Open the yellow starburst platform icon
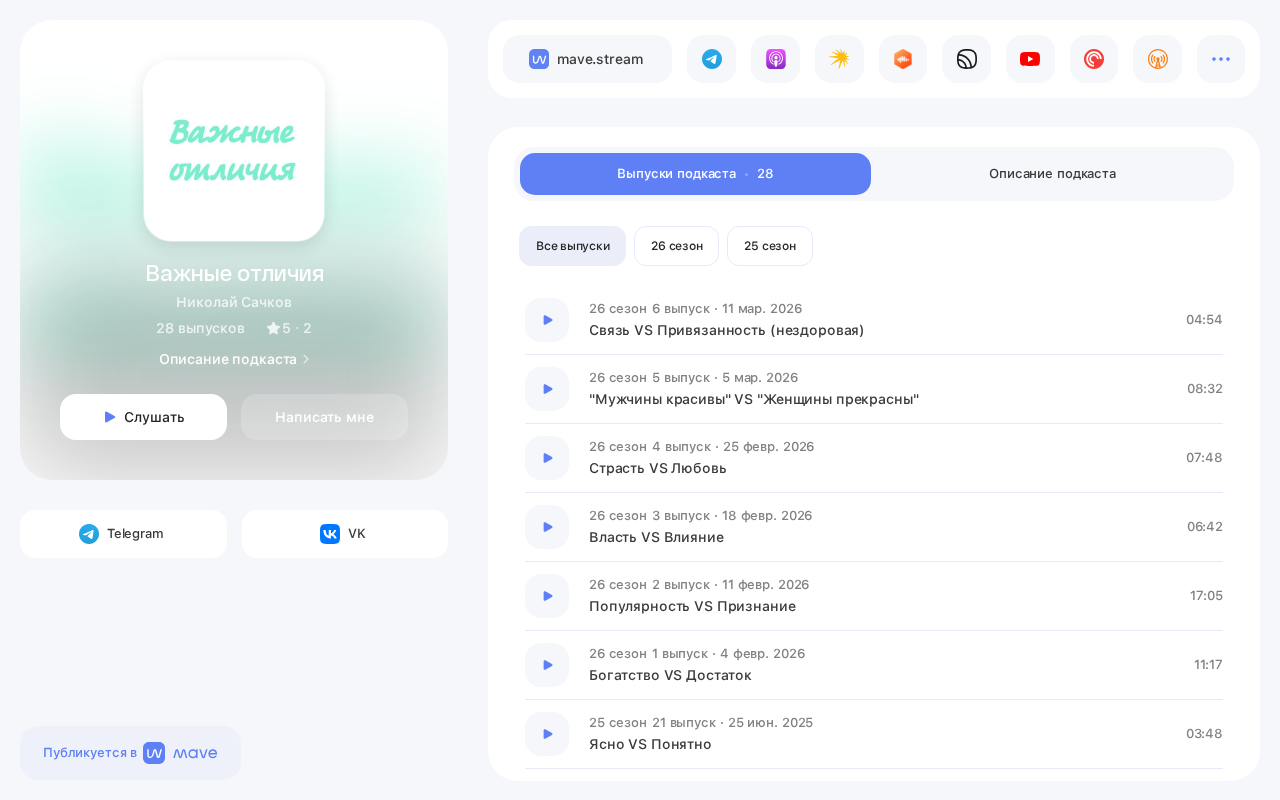The width and height of the screenshot is (1280, 800). [839, 59]
